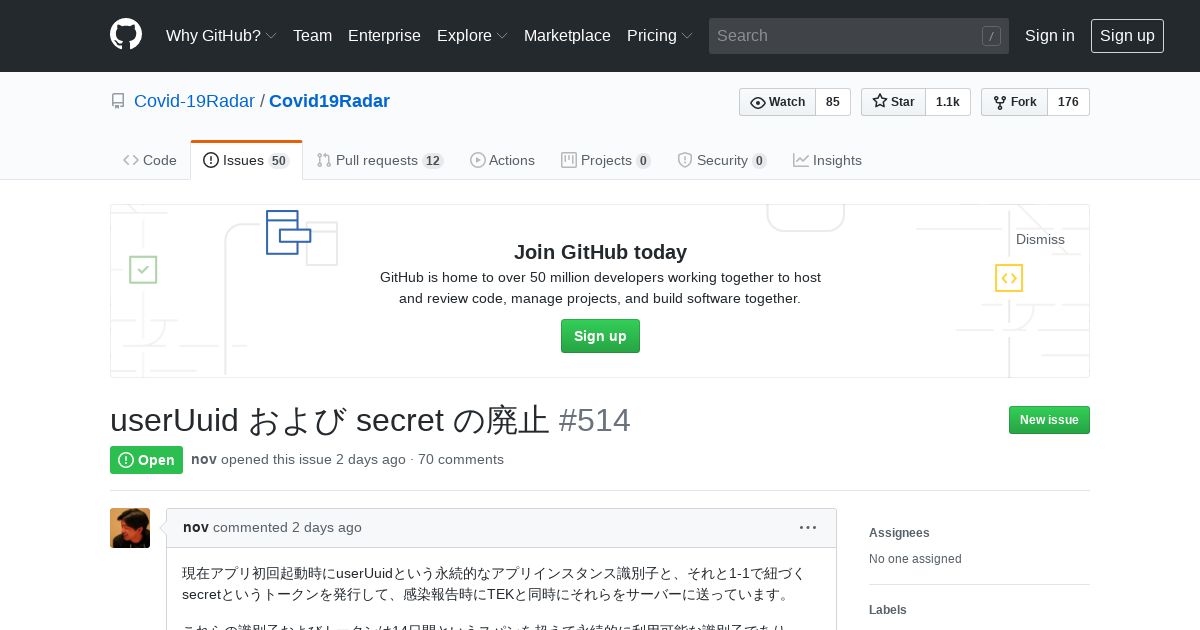Switch to the Code tab
Viewport: 1200px width, 630px height.
150,160
